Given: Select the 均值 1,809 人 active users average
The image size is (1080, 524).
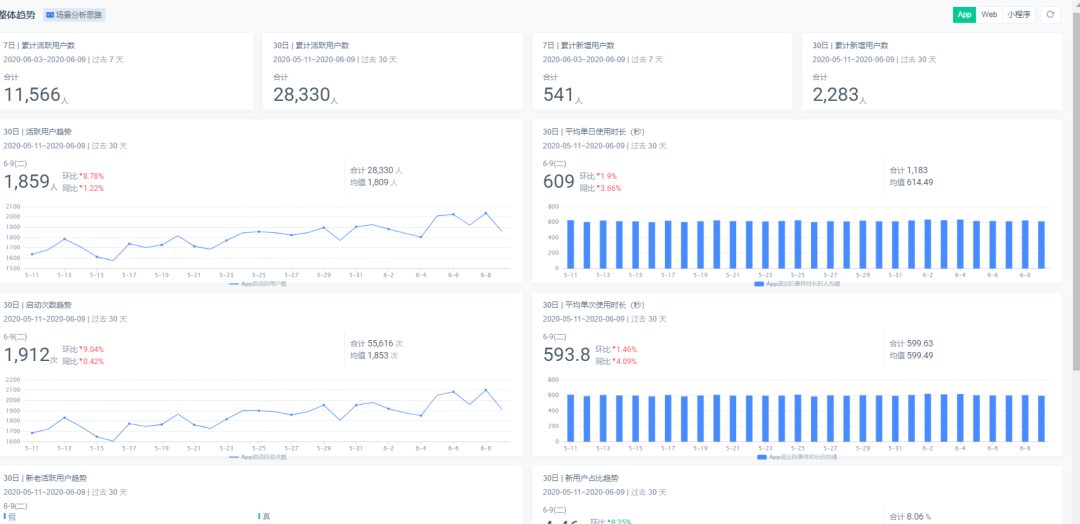Looking at the screenshot, I should point(374,182).
